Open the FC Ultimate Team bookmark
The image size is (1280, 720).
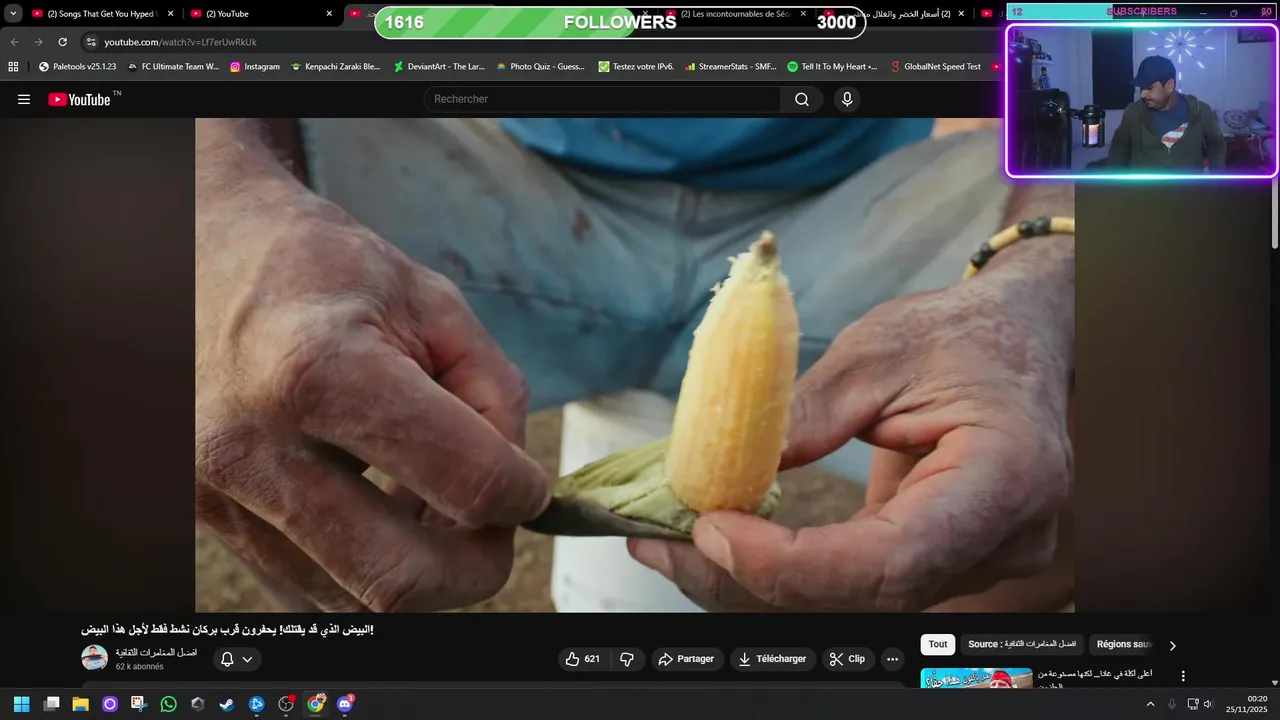173,67
